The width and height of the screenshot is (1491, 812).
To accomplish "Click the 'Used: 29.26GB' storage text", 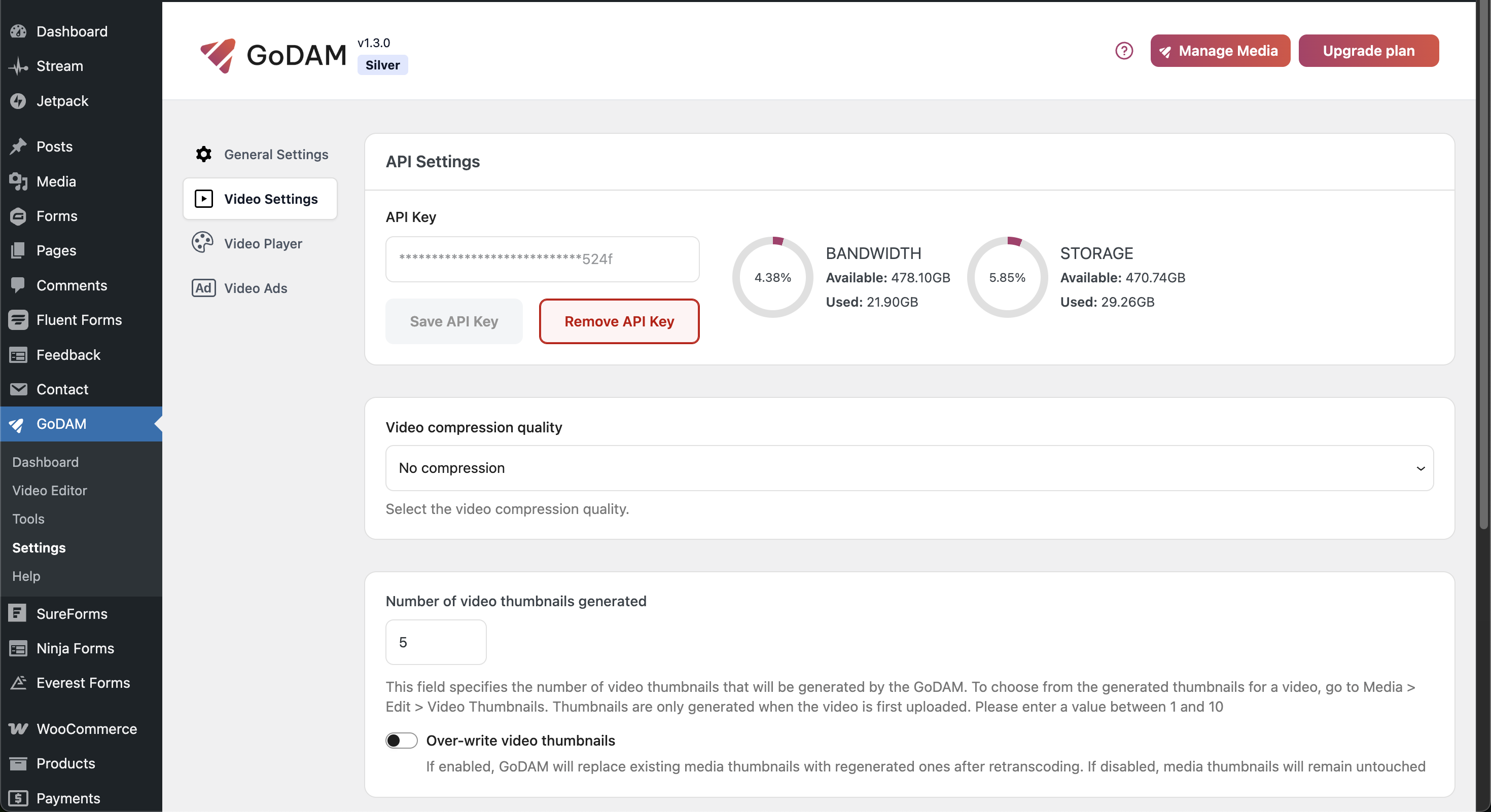I will [x=1107, y=302].
